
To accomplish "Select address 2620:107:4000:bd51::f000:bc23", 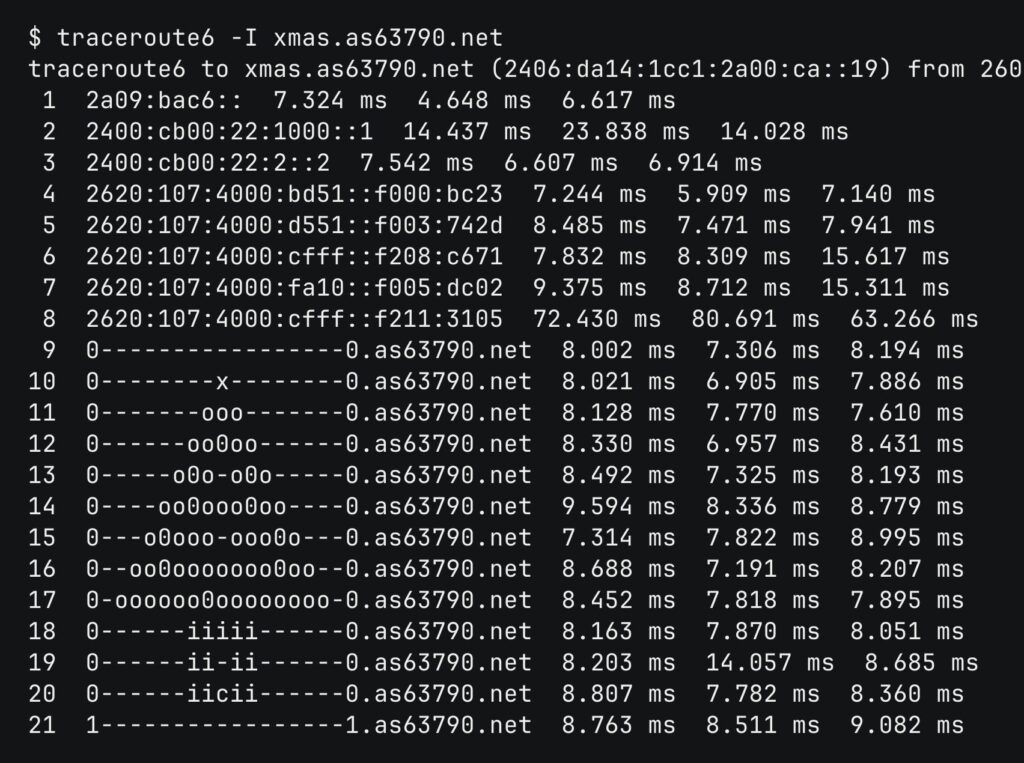I will pyautogui.click(x=294, y=194).
